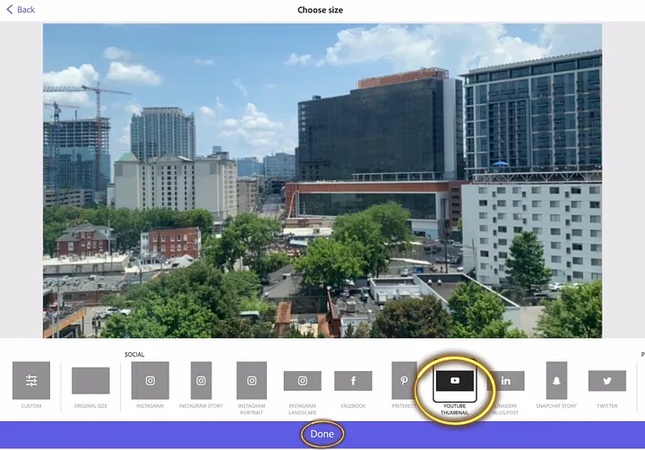Click the Custom label text
The height and width of the screenshot is (450, 645).
pos(31,406)
